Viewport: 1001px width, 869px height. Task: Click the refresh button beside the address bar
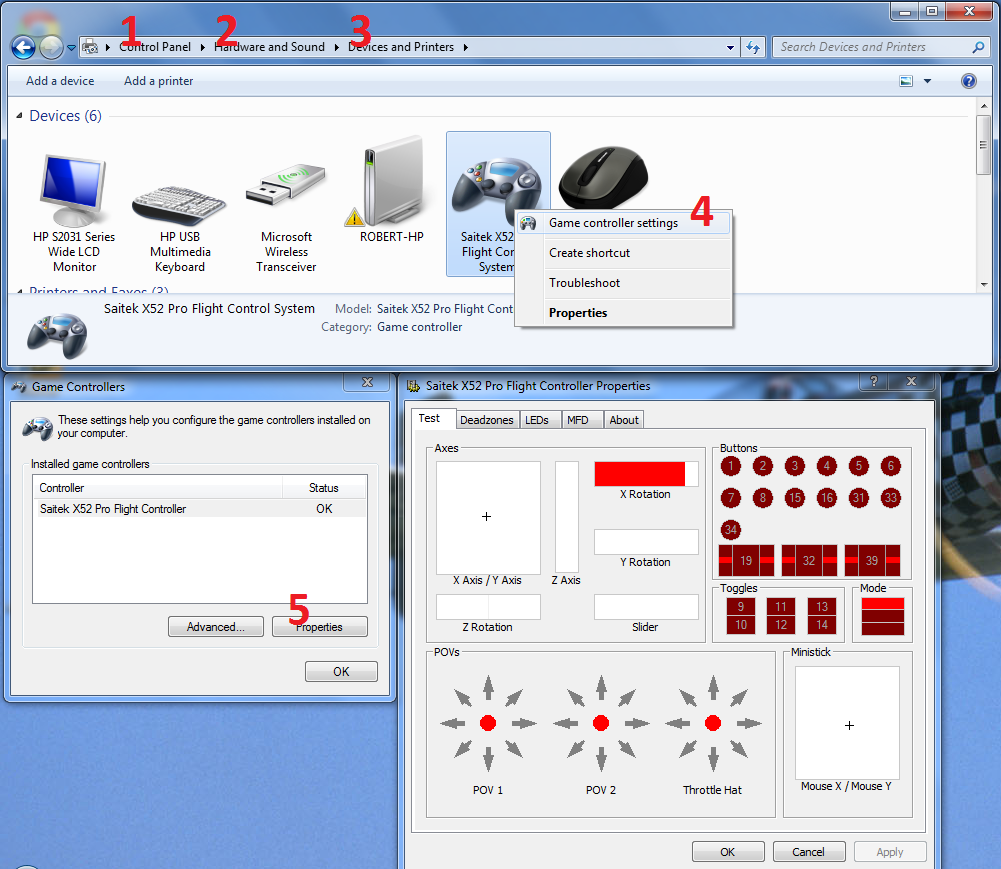click(x=753, y=47)
